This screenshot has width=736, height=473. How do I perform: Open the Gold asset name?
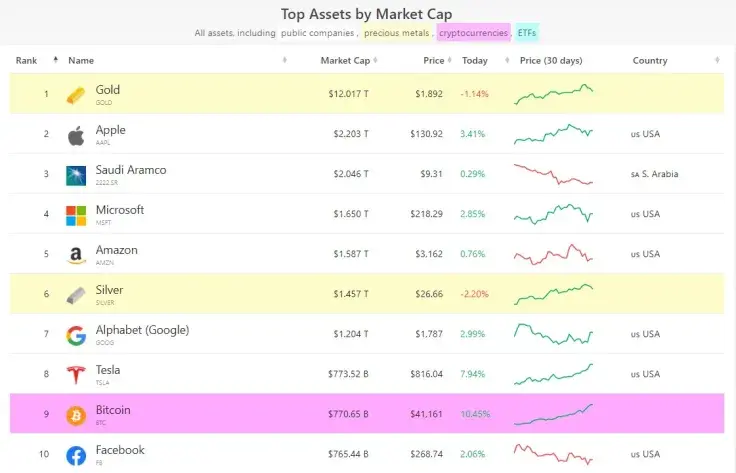click(x=107, y=90)
